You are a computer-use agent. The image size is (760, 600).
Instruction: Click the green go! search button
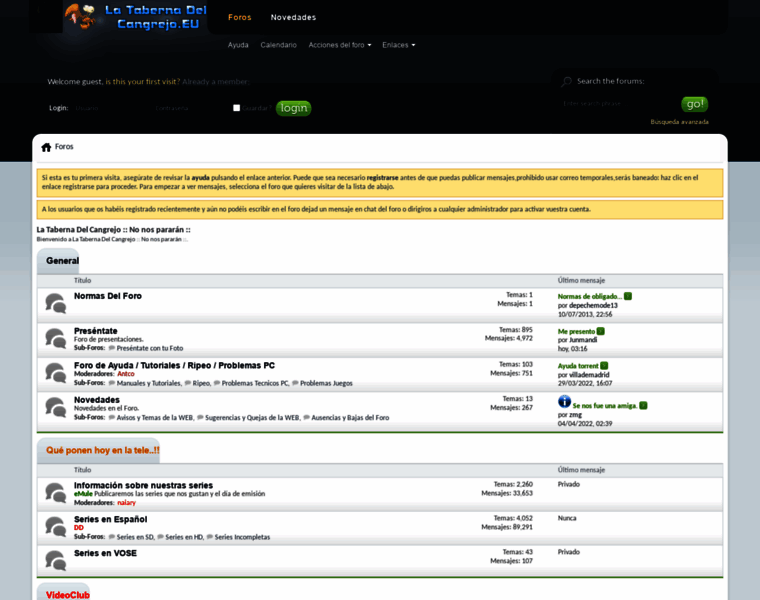coord(695,104)
